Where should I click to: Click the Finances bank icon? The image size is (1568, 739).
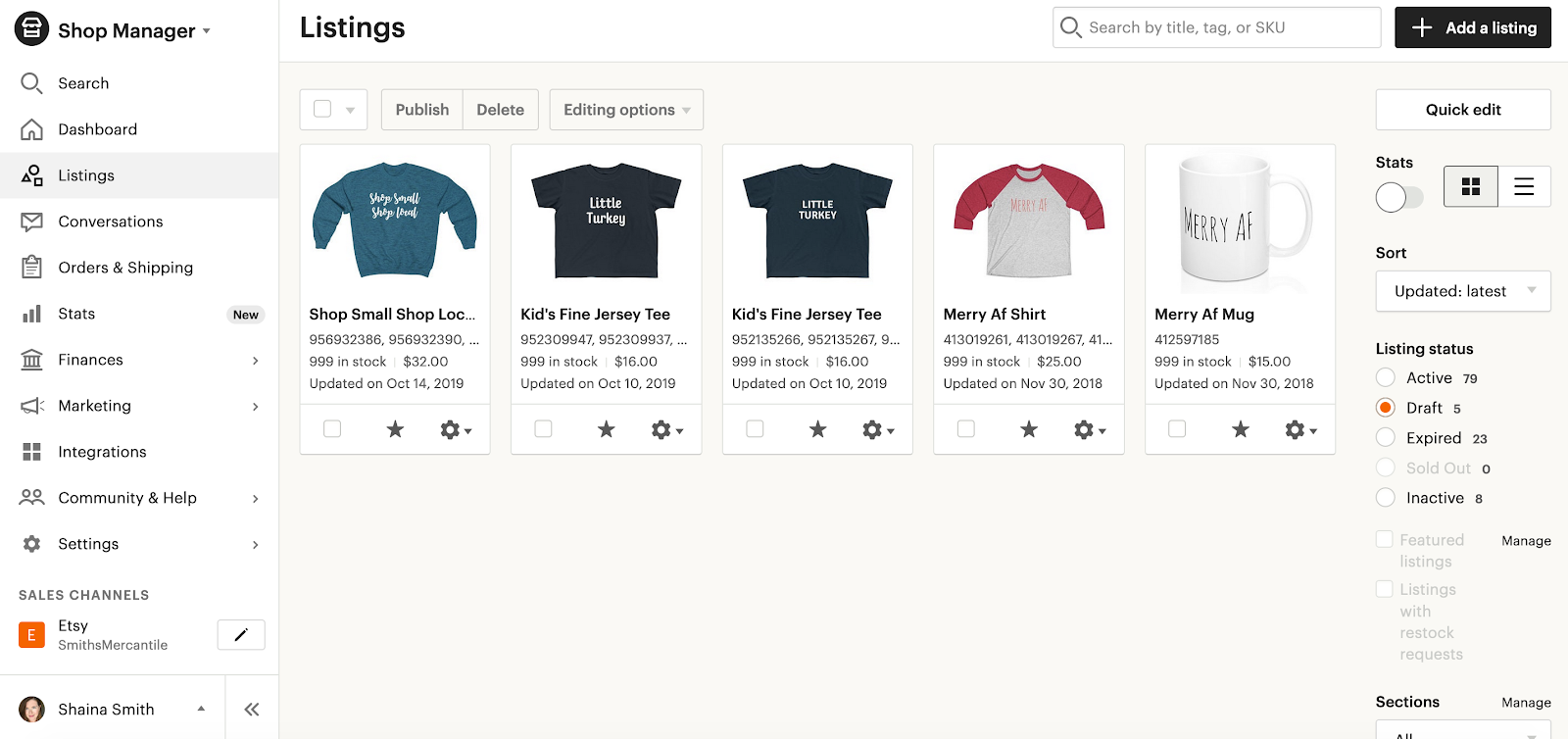[x=31, y=360]
